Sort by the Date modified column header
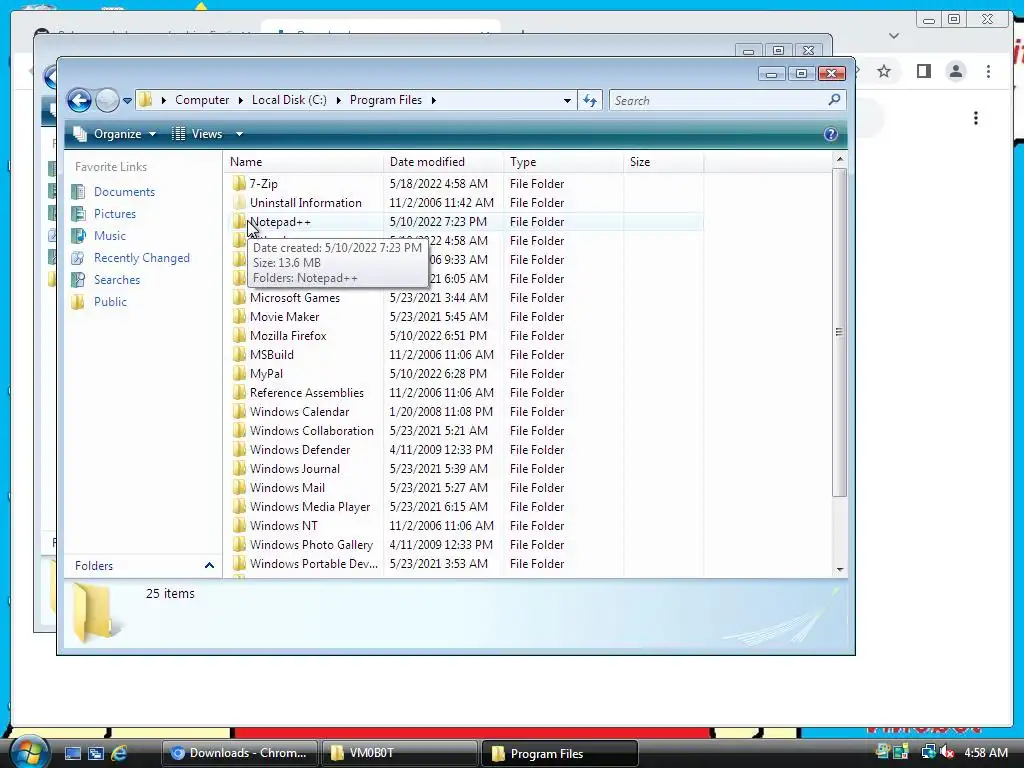Viewport: 1024px width, 768px height. pyautogui.click(x=443, y=162)
